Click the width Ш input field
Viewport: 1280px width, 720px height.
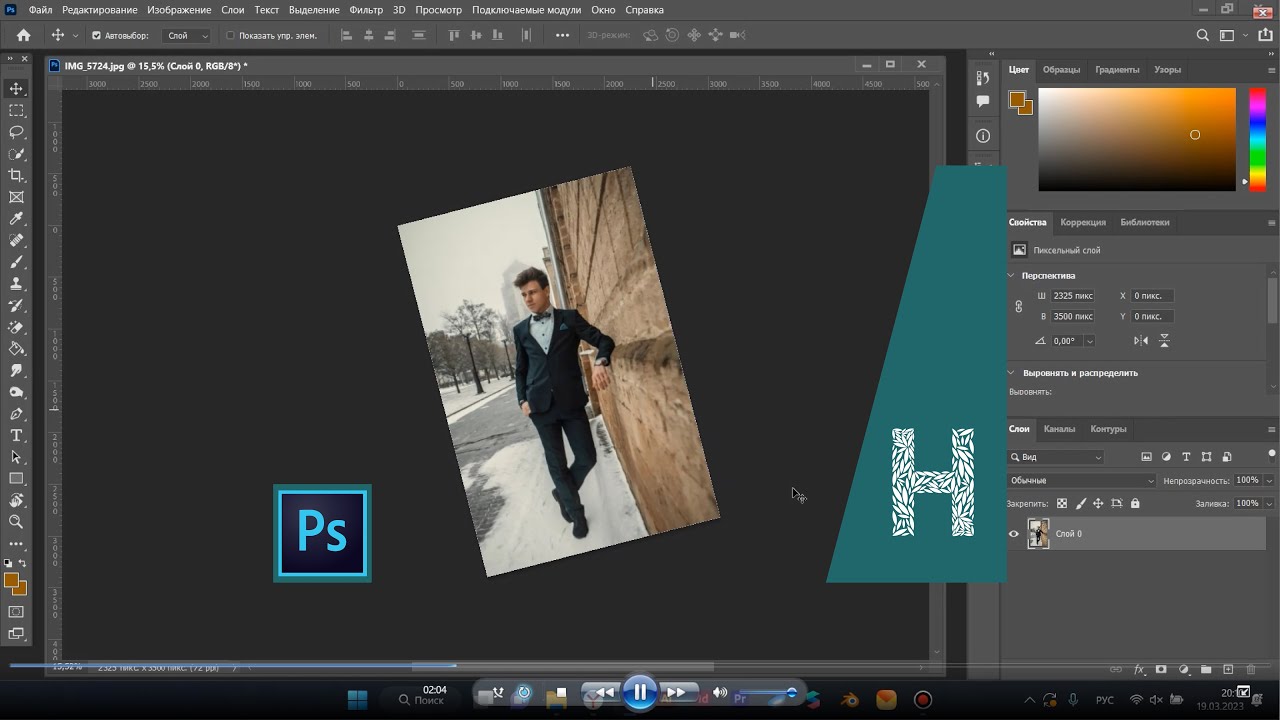(x=1073, y=296)
